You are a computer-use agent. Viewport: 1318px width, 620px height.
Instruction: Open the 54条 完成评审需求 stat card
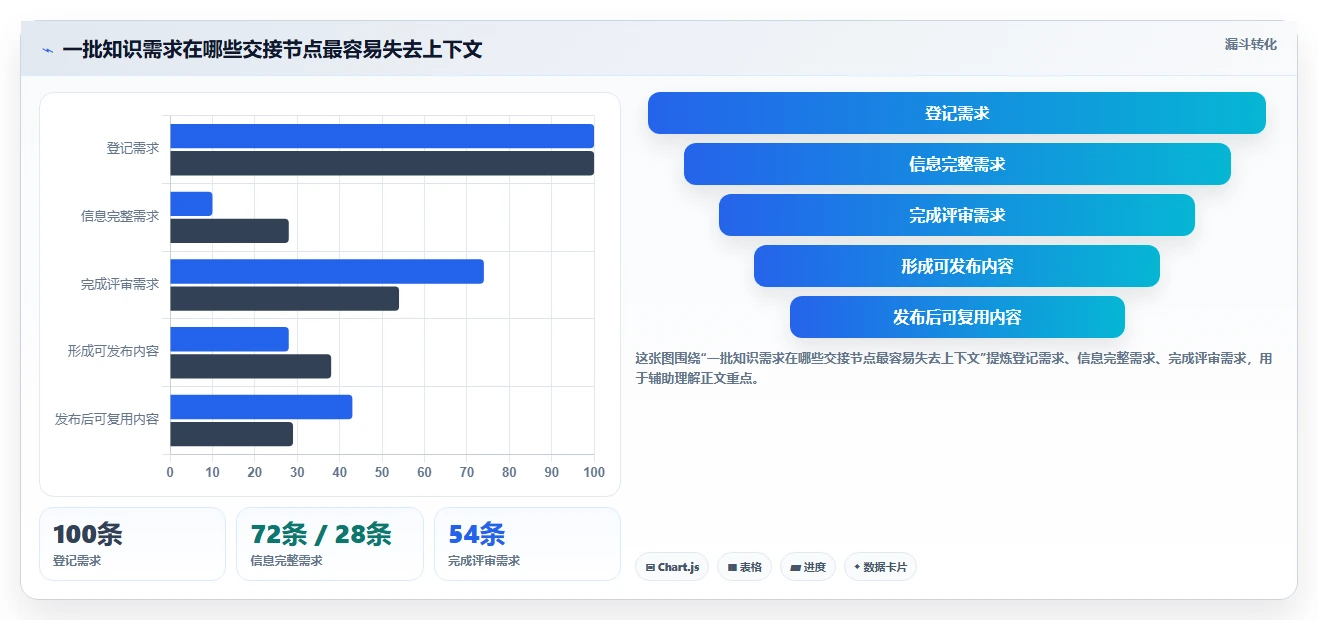tap(527, 544)
